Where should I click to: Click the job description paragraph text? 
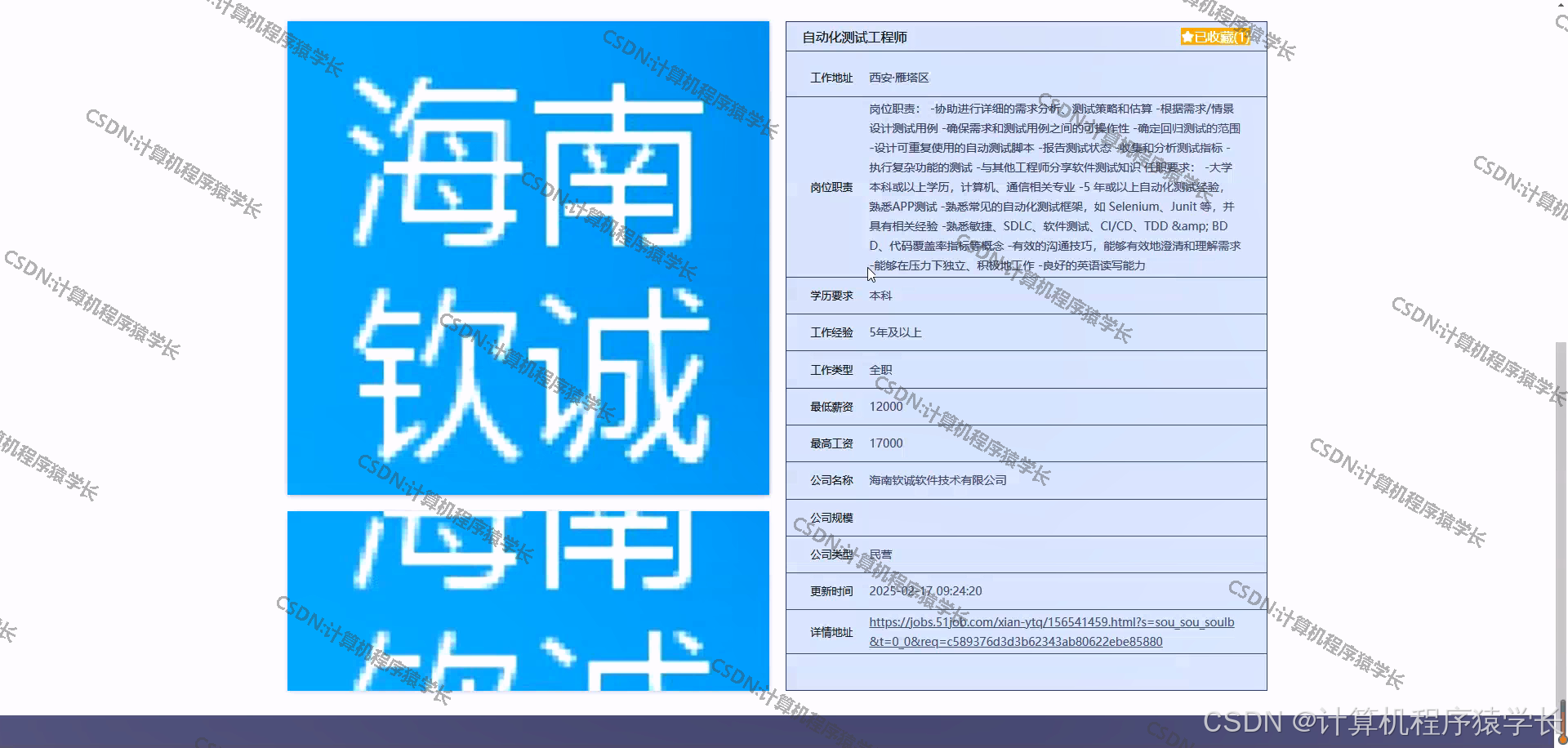[x=1054, y=187]
